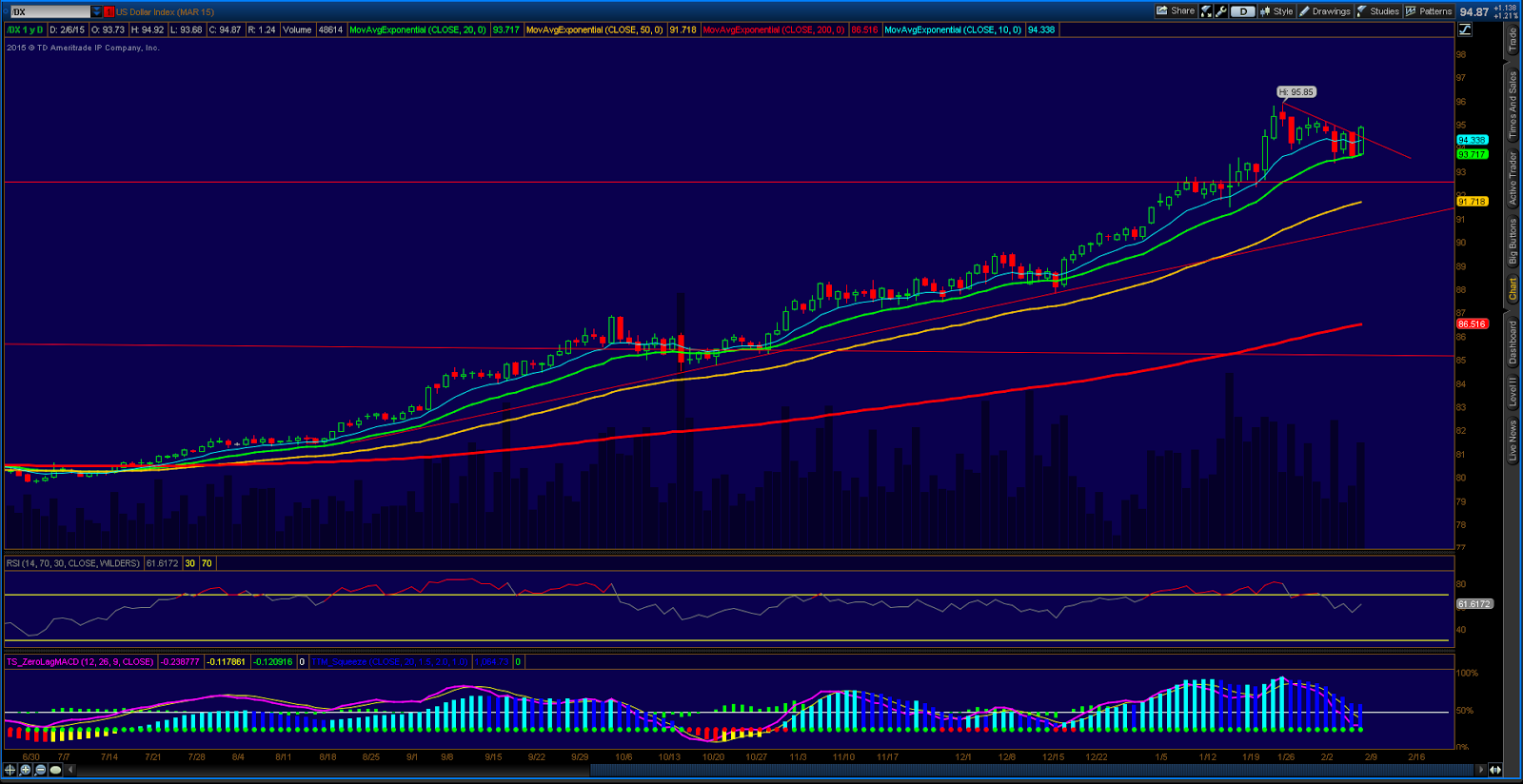The image size is (1523, 784).
Task: Open the Live News side tab
Action: point(1513,441)
